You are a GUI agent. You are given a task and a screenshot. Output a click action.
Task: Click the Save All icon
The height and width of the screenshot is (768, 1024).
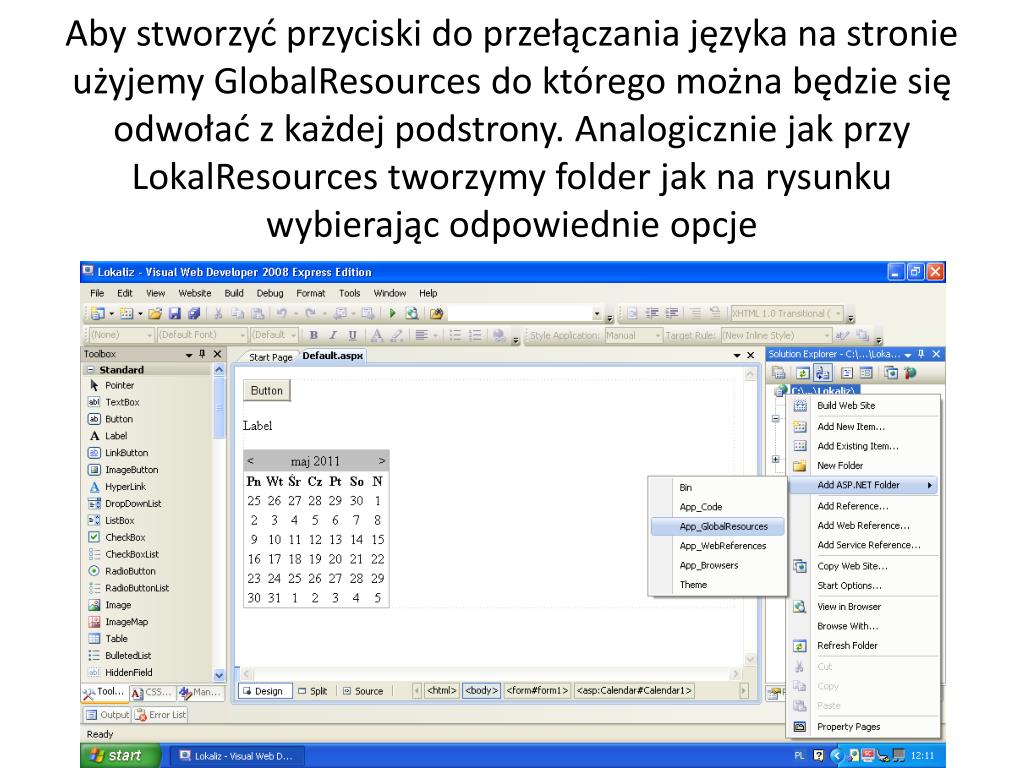[x=194, y=313]
